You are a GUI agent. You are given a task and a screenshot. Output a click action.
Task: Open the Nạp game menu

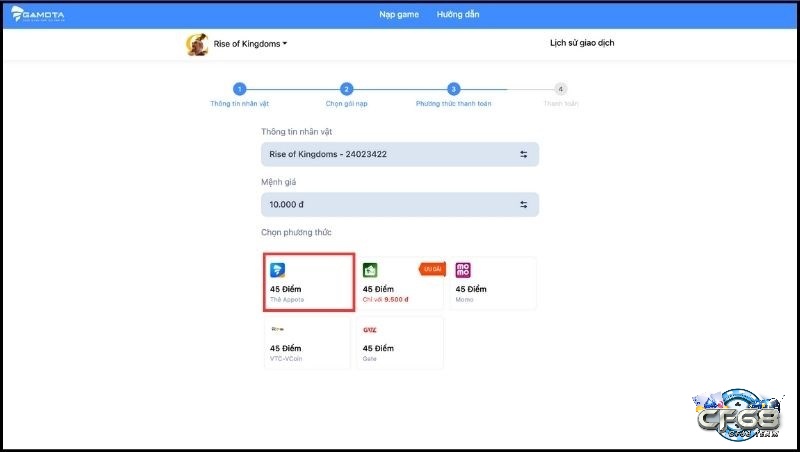(399, 14)
